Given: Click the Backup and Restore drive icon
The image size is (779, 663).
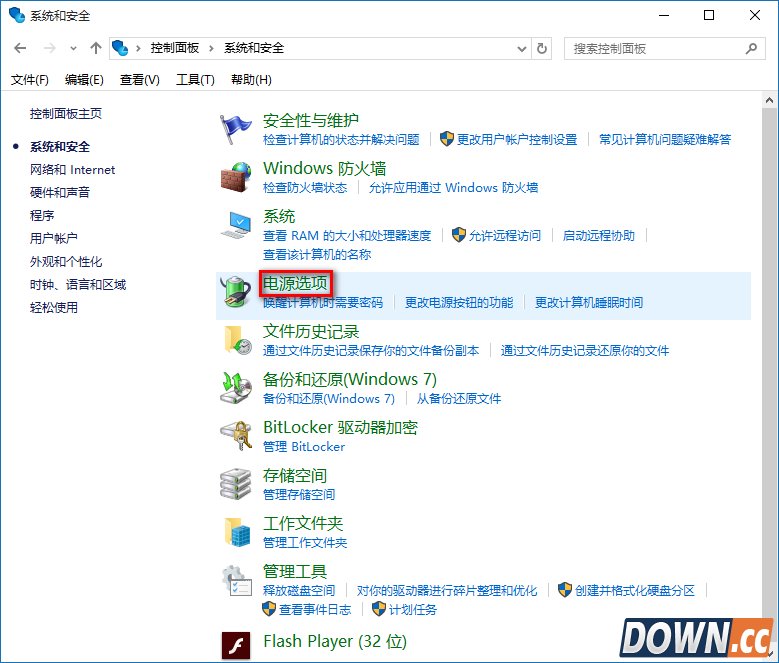Looking at the screenshot, I should pos(236,388).
